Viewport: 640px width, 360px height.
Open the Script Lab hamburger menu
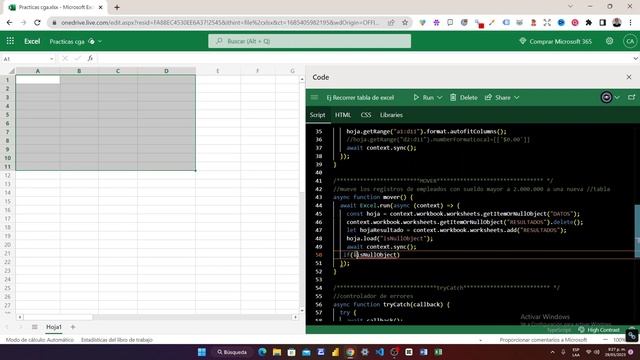314,98
